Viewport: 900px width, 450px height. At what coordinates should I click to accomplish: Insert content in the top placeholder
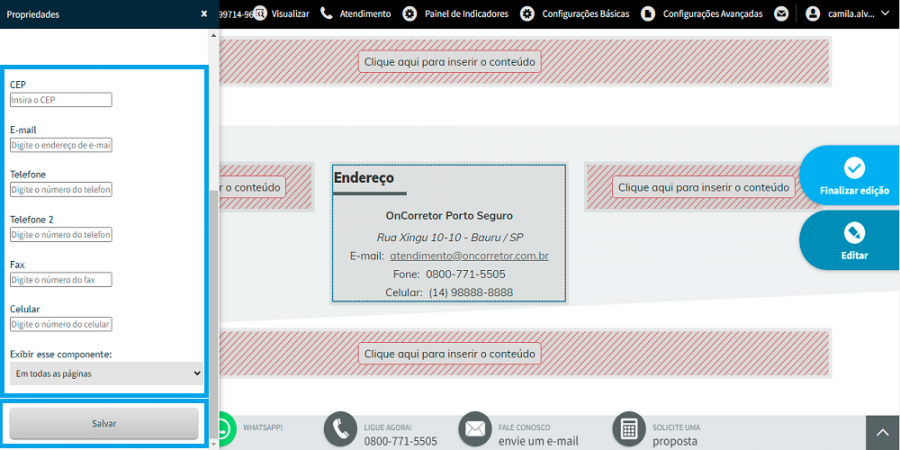[449, 61]
